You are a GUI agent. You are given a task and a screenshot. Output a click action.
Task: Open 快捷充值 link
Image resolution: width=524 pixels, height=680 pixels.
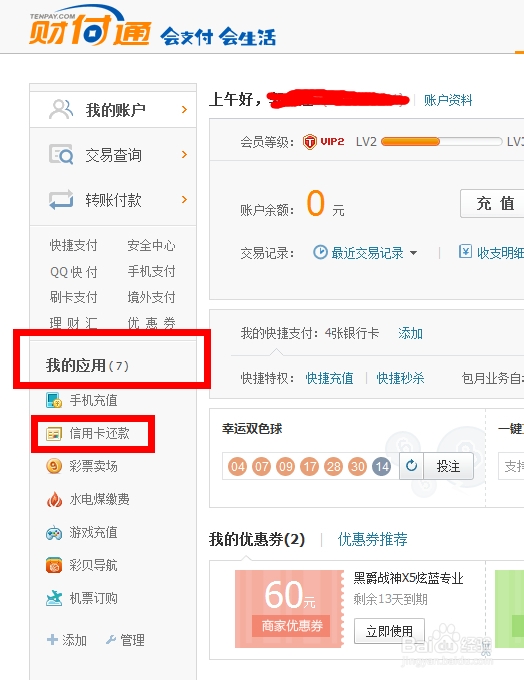coord(329,378)
